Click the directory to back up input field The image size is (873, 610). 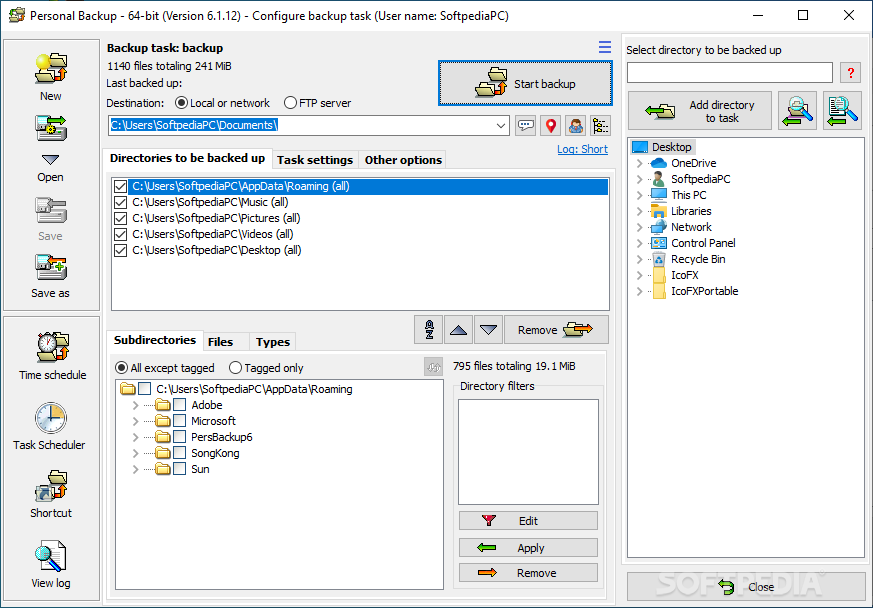point(729,72)
